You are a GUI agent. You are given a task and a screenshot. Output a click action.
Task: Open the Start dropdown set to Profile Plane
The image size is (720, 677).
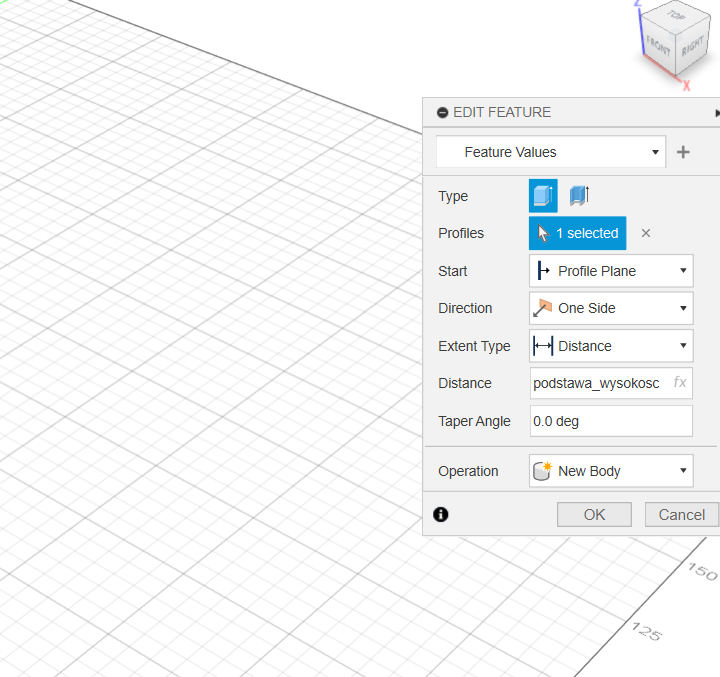tap(611, 271)
